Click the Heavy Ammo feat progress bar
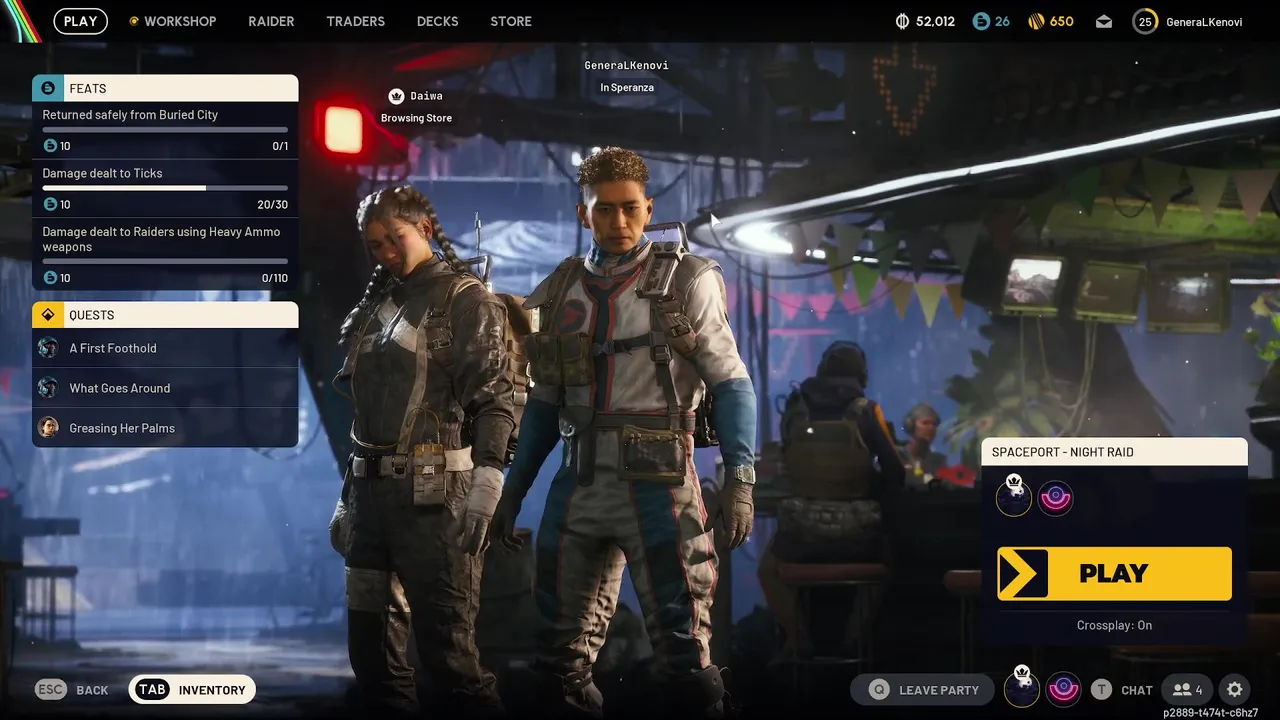 click(x=165, y=261)
